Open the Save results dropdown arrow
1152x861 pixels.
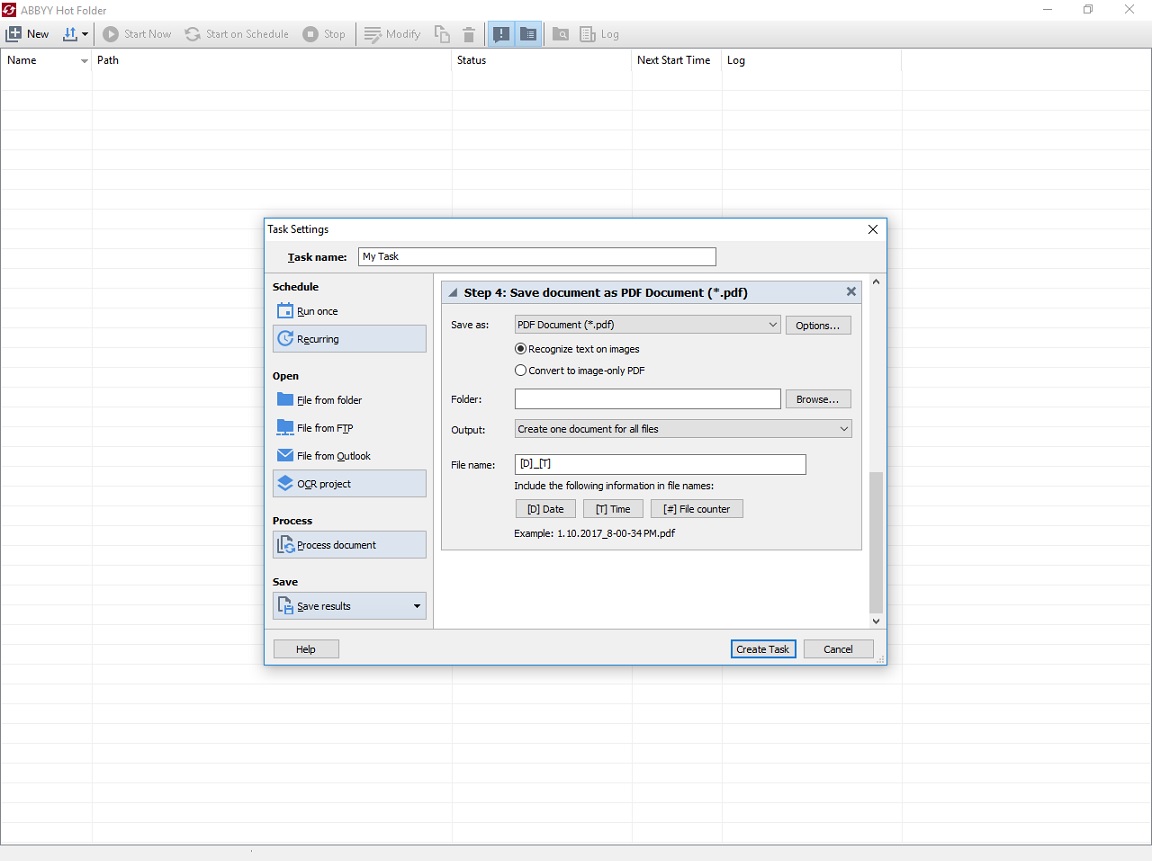click(x=417, y=606)
